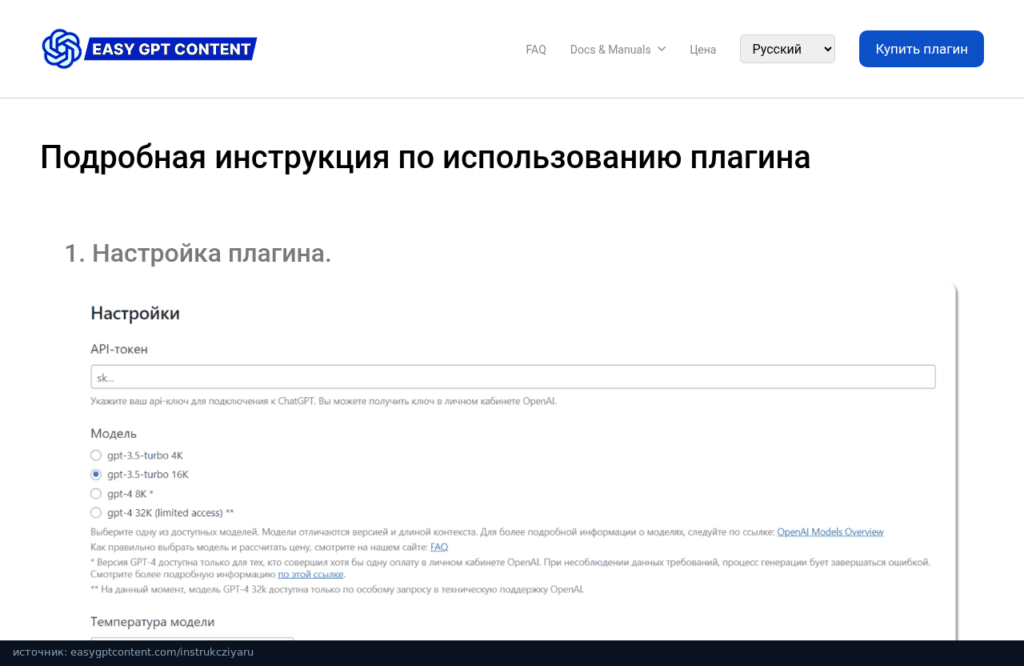The image size is (1024, 666).
Task: Click the '1. Настройка плагина.' heading
Action: coord(198,253)
